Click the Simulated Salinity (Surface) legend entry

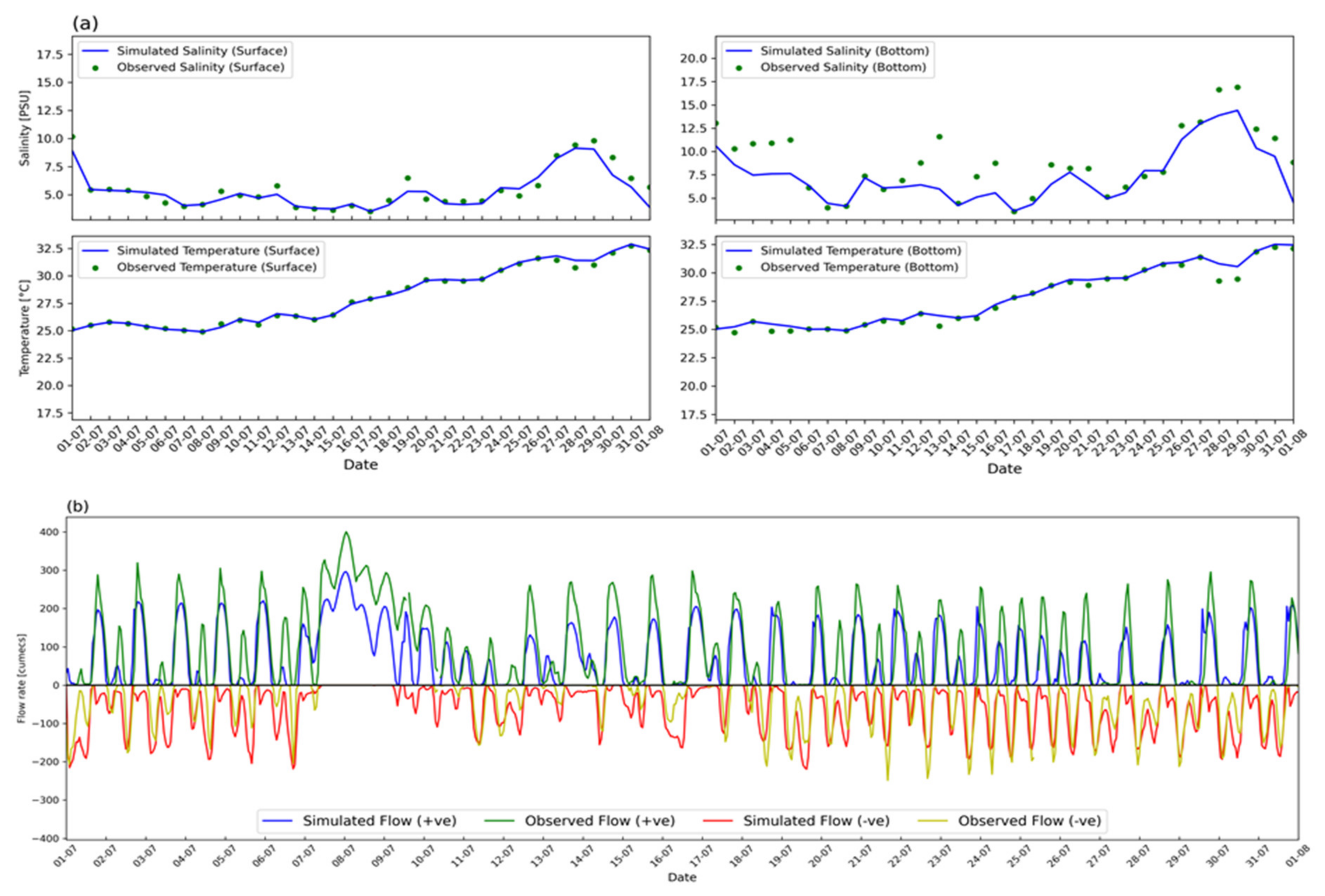point(202,51)
